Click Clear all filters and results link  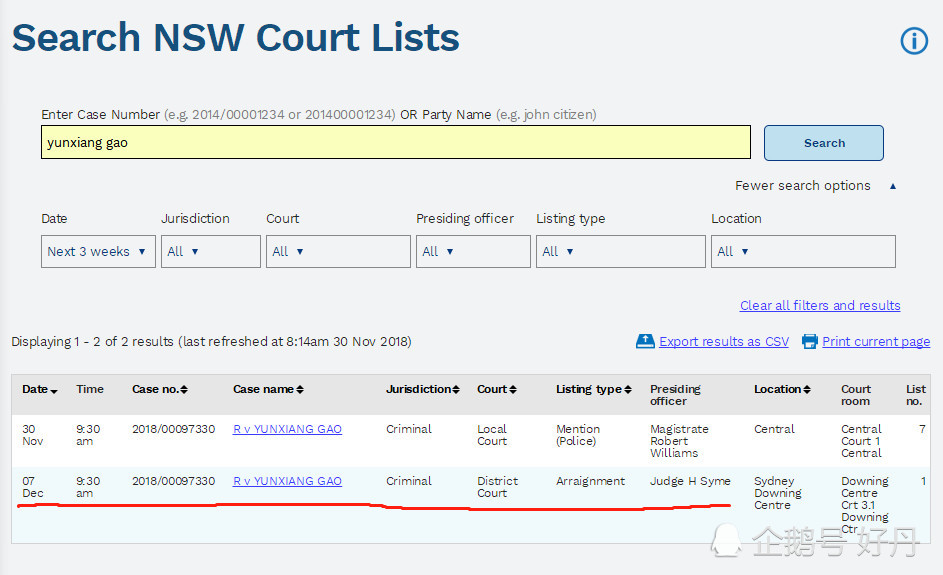[820, 306]
